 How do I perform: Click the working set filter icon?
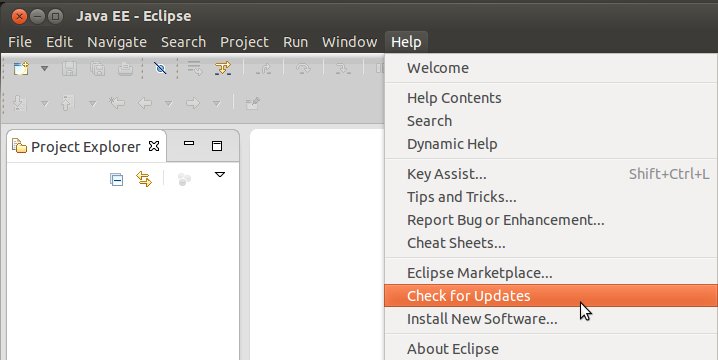[184, 180]
